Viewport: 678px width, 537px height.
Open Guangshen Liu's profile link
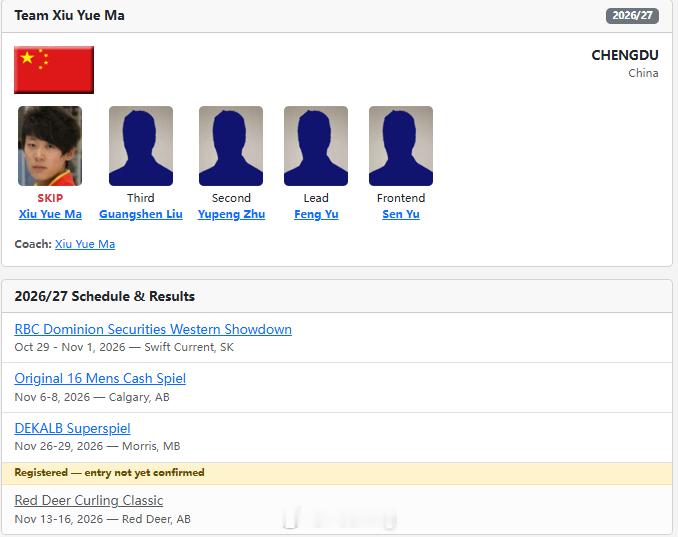point(141,214)
